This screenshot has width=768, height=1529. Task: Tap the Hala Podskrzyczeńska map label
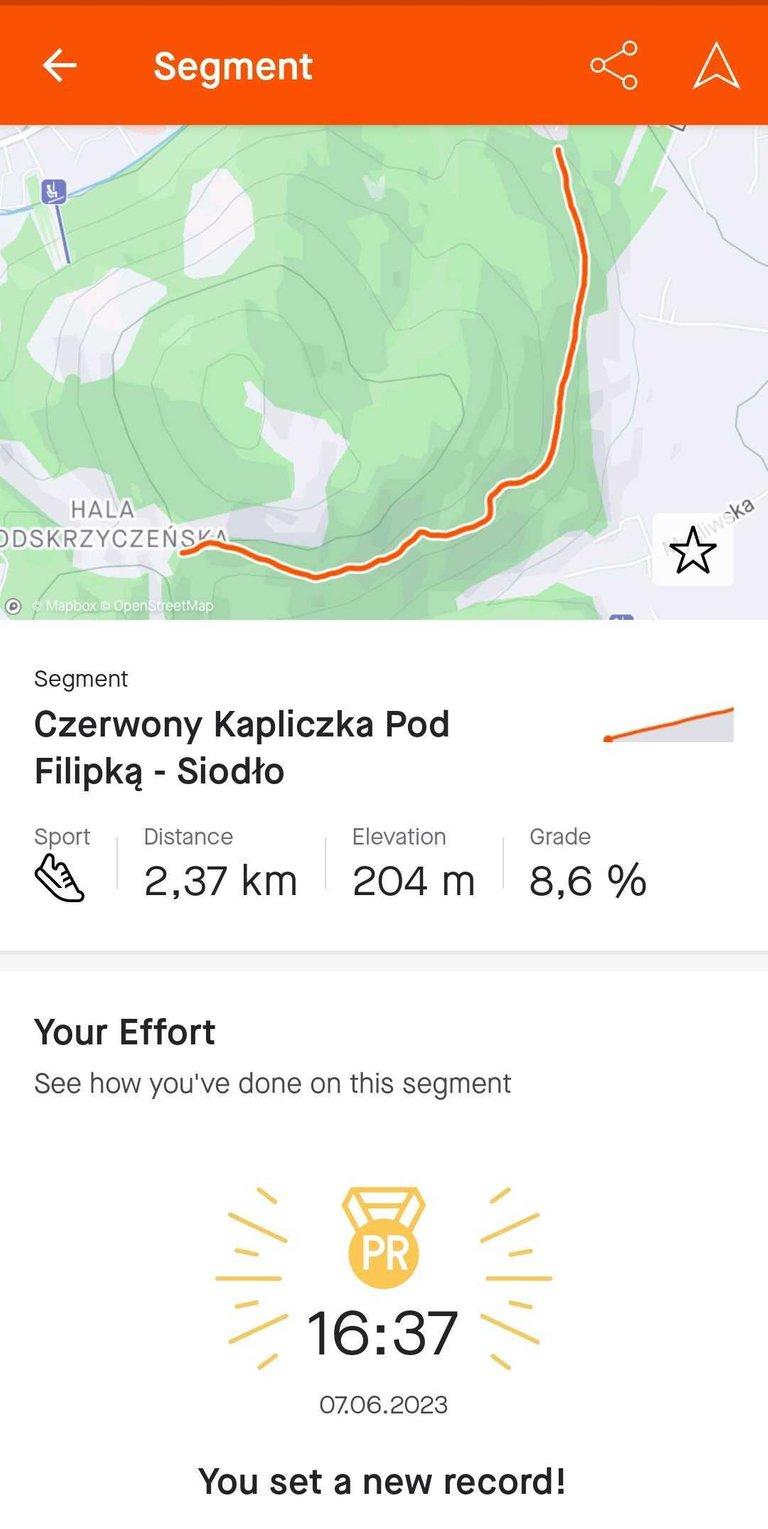tap(108, 524)
